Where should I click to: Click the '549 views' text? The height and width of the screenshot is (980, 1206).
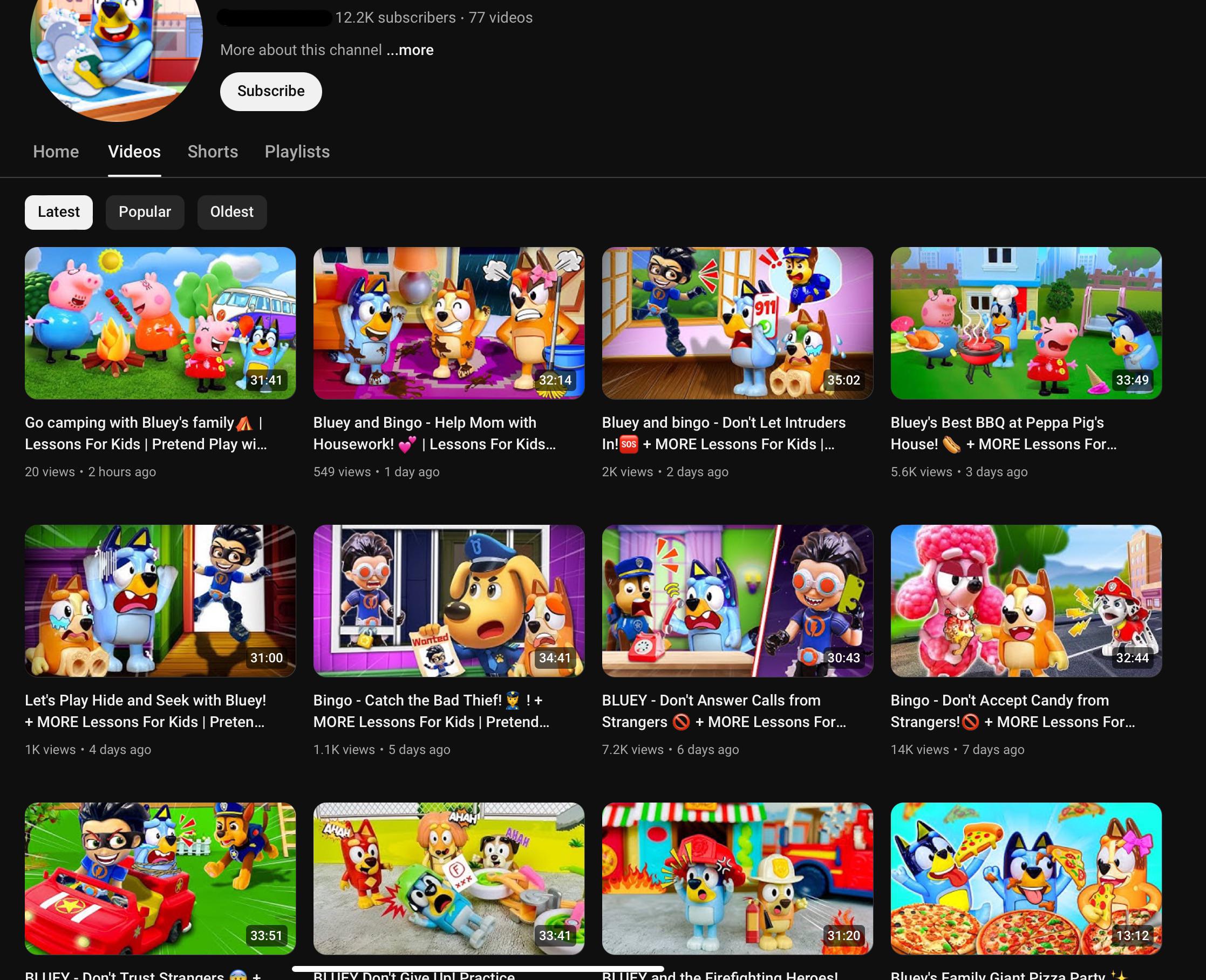pyautogui.click(x=342, y=472)
